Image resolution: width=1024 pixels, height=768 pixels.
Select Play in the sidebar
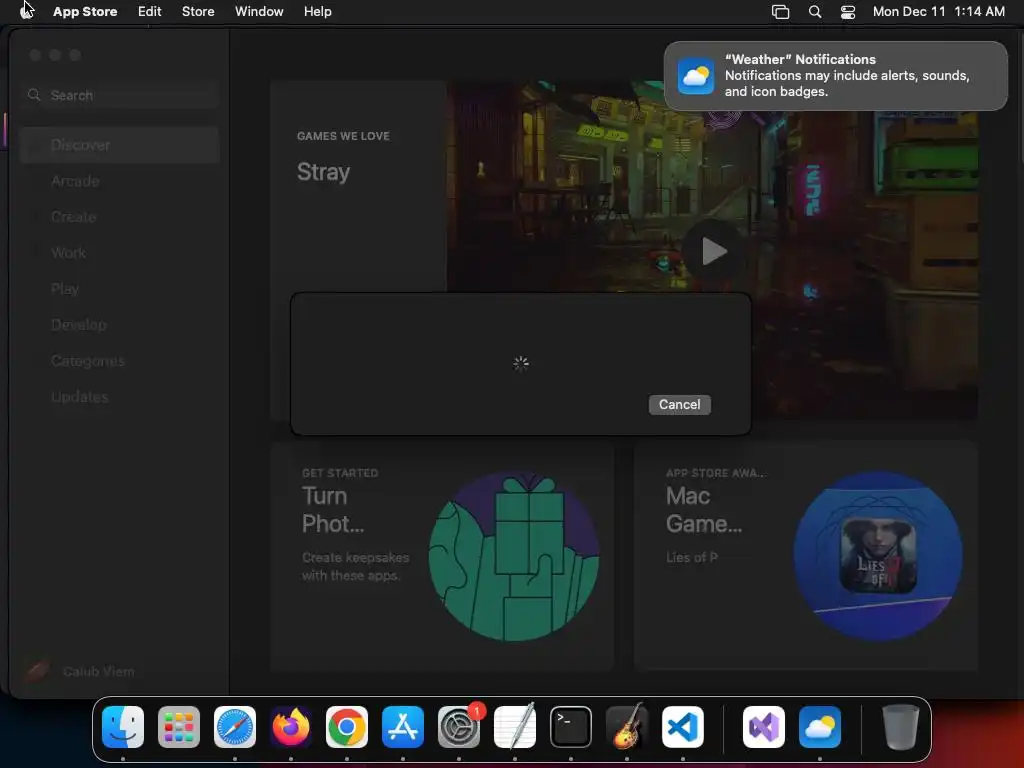pyautogui.click(x=120, y=289)
